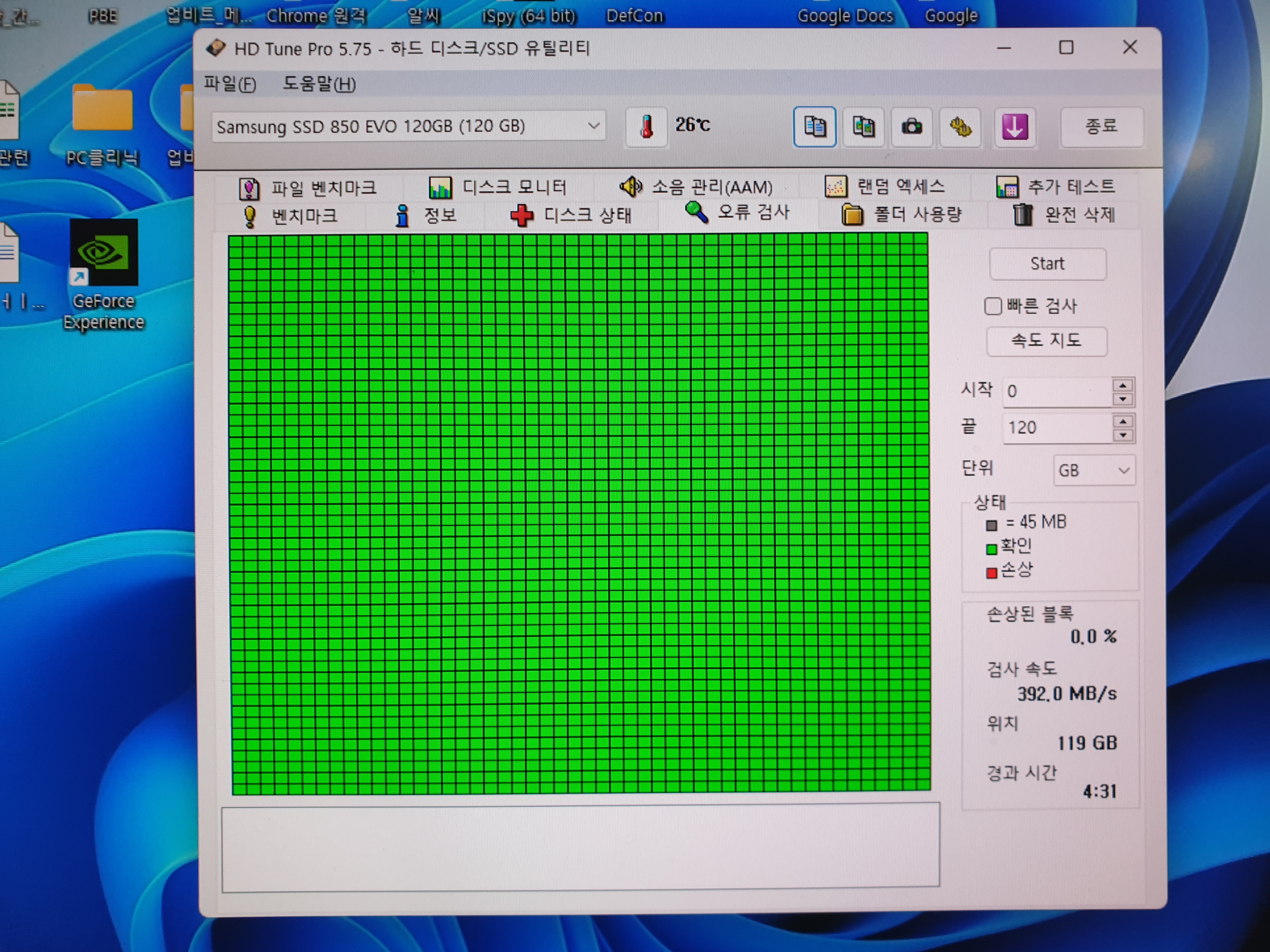Click the 119 GB position value

click(1087, 744)
